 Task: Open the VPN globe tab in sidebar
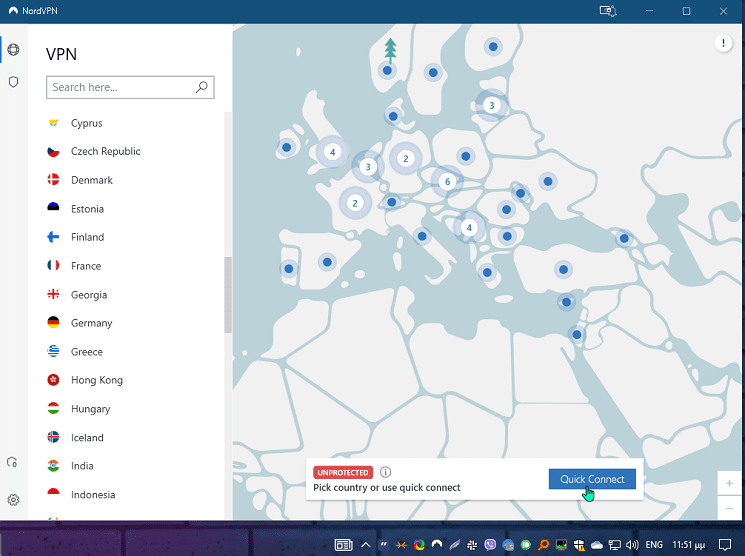(13, 49)
